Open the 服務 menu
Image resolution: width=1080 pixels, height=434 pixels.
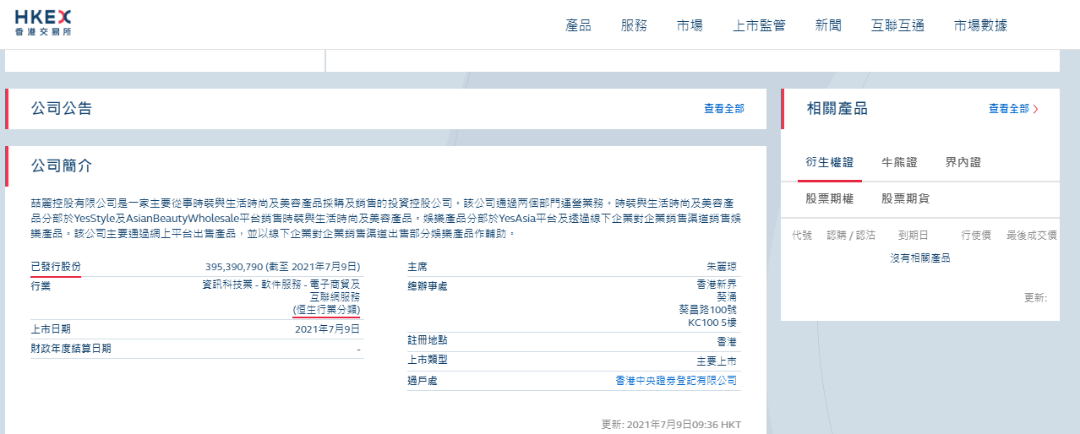coord(634,25)
